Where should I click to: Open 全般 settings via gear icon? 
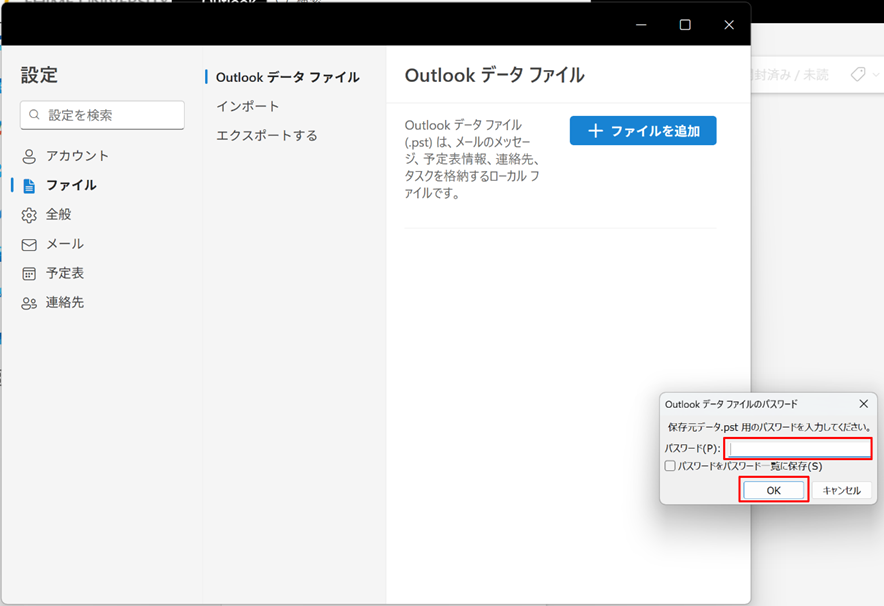click(29, 215)
